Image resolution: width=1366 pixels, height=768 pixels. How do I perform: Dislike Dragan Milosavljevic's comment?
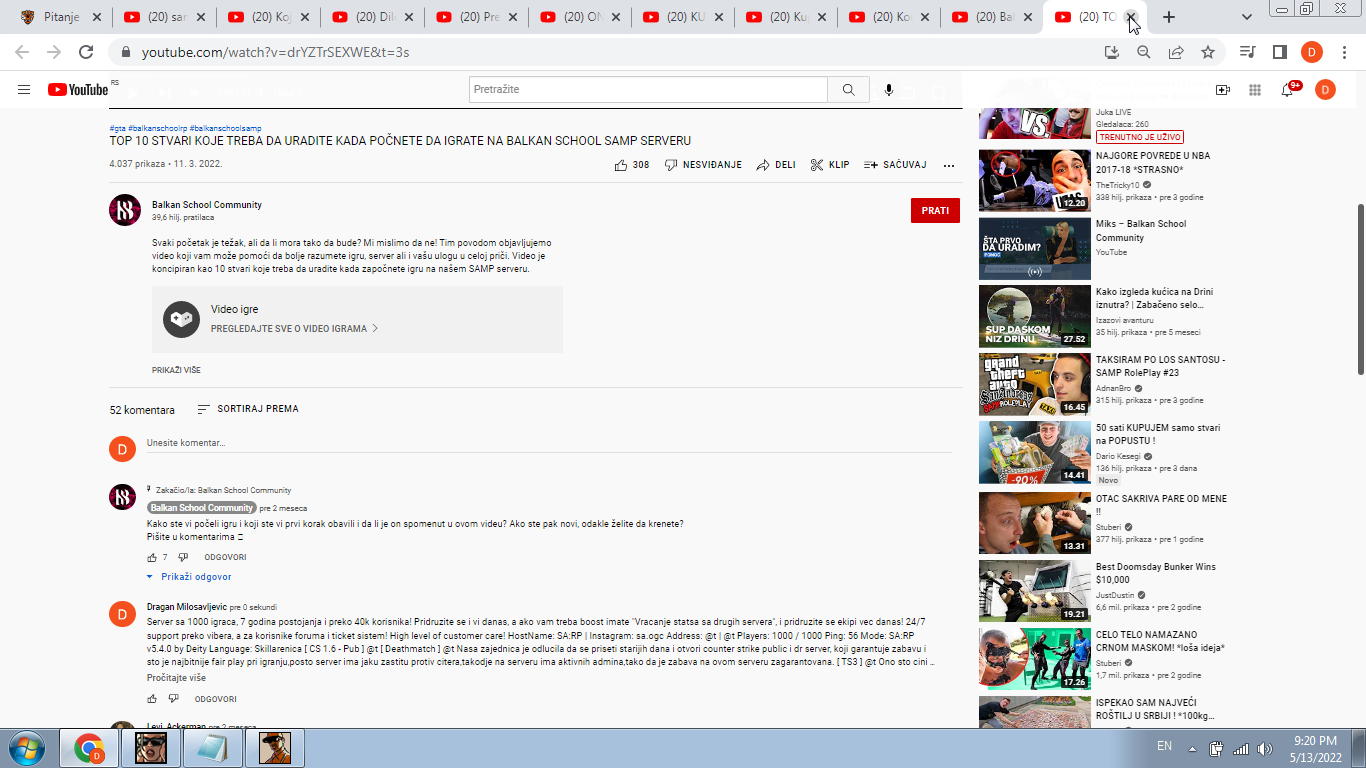tap(173, 699)
